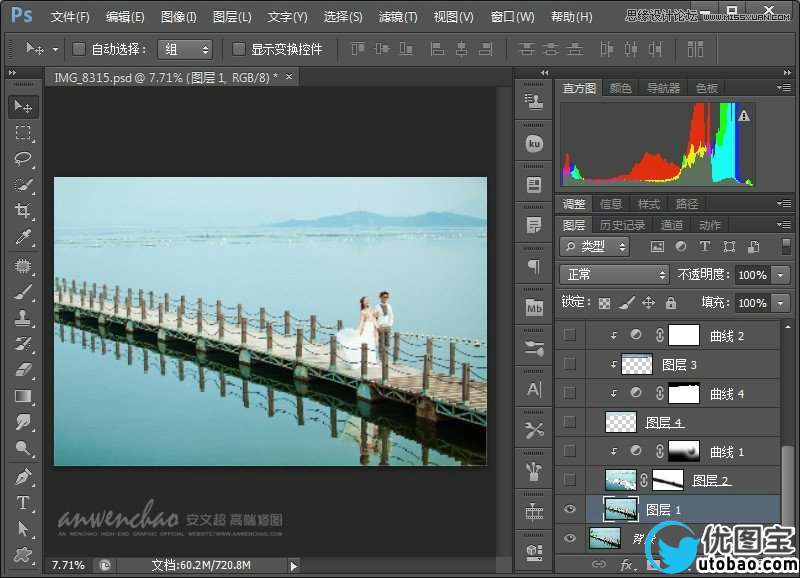
Task: Activate the Brush tool
Action: point(23,292)
